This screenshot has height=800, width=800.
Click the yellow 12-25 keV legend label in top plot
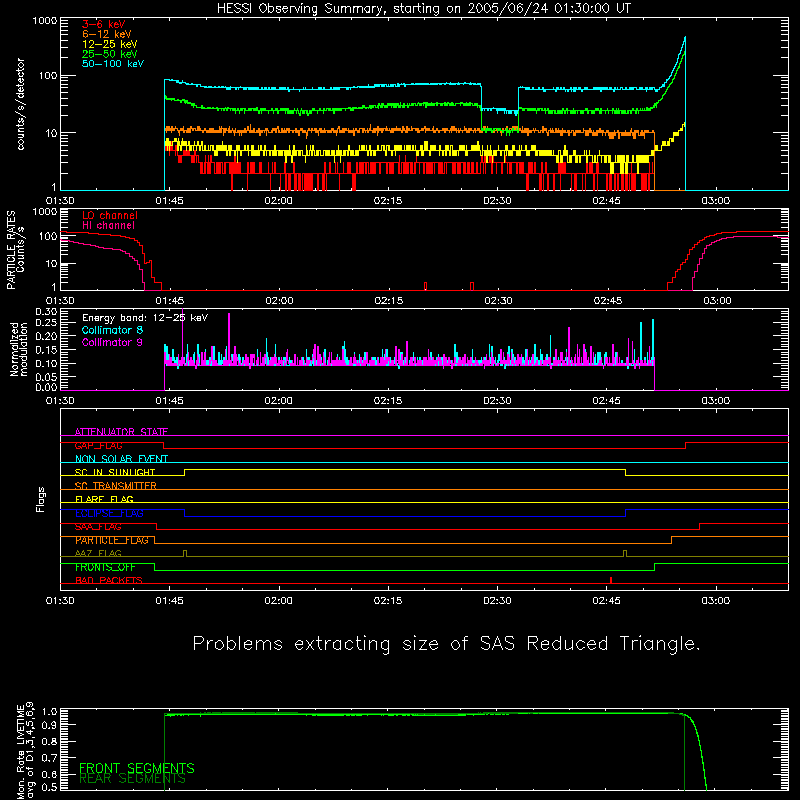coord(110,44)
